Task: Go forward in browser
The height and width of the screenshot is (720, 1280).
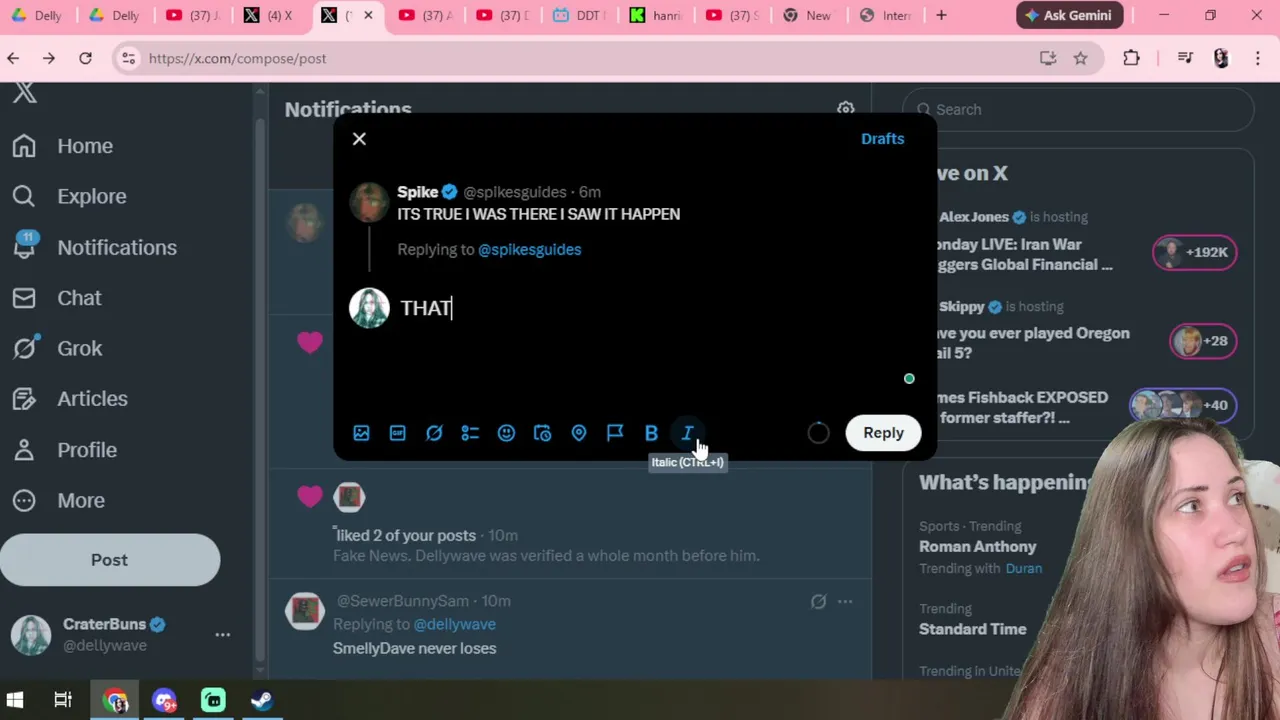Action: pyautogui.click(x=48, y=58)
